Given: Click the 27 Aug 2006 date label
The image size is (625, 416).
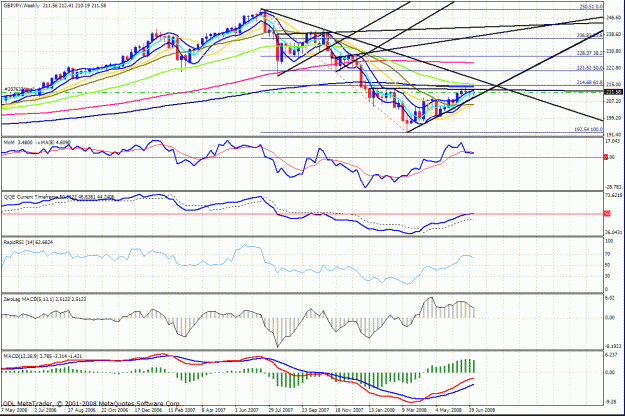Looking at the screenshot, I should 81,410.
